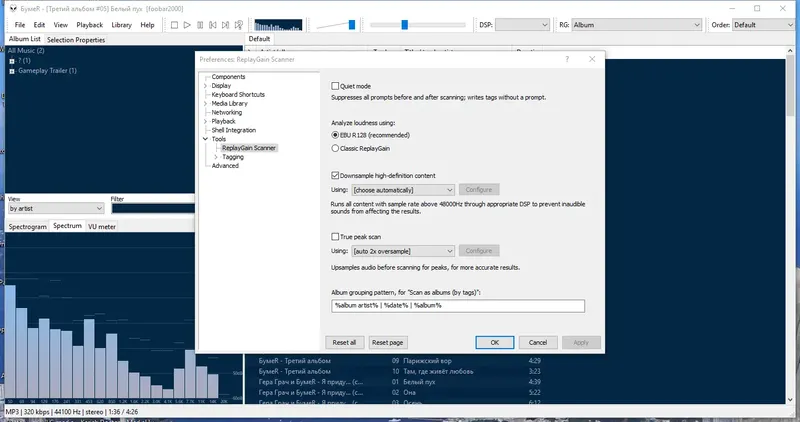Click the Play icon in toolbar
Image resolution: width=800 pixels, height=422 pixels.
pyautogui.click(x=187, y=24)
